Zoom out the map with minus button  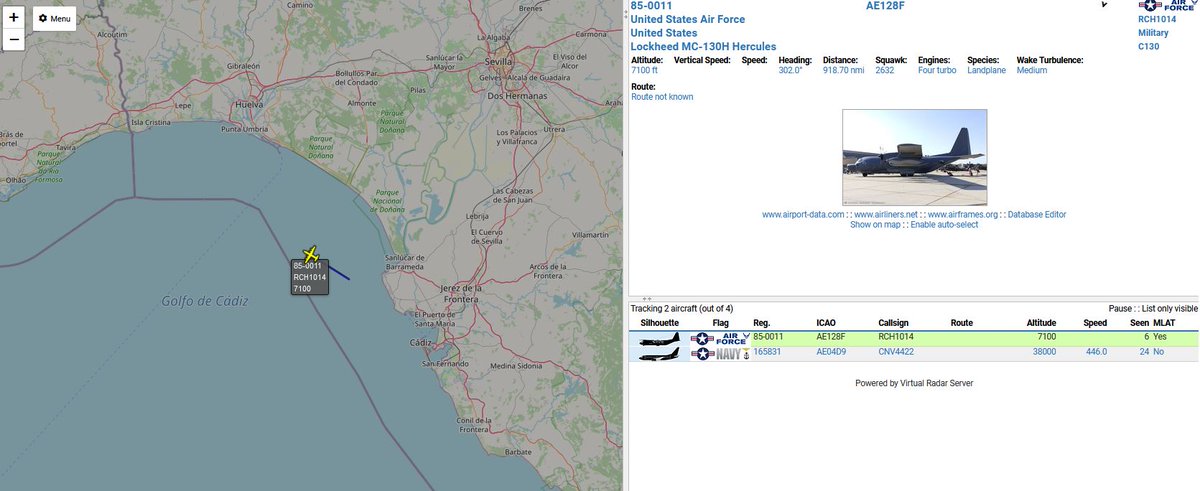[x=14, y=40]
